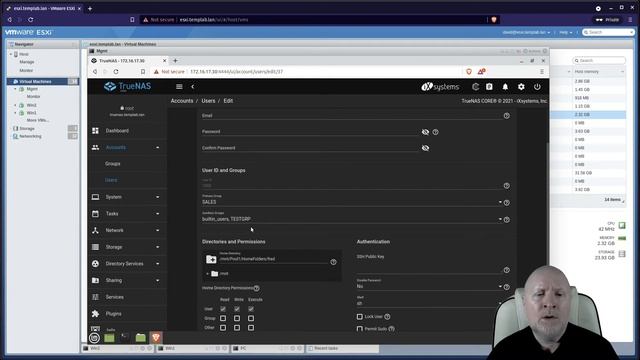The height and width of the screenshot is (360, 640).
Task: Open the TrueNAS notifications bell
Action: coord(505,87)
